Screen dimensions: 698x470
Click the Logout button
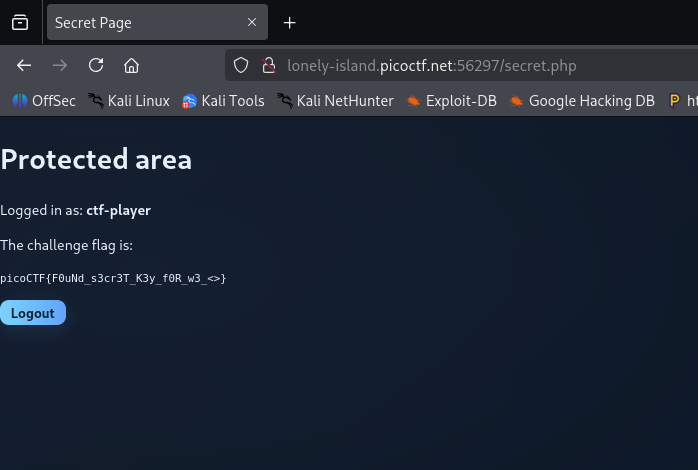33,313
